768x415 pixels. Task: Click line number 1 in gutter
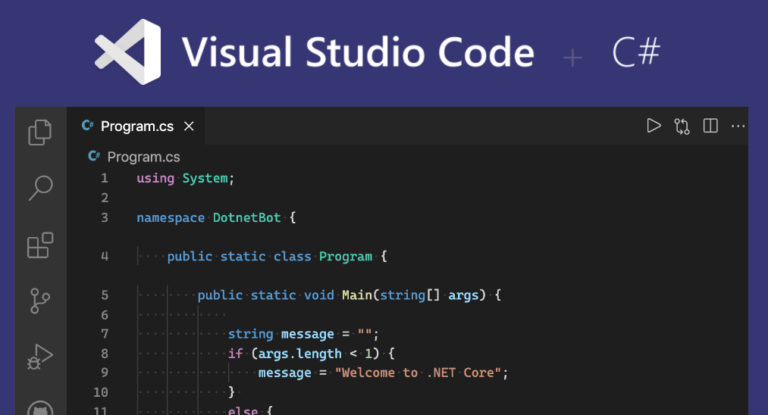[x=104, y=178]
